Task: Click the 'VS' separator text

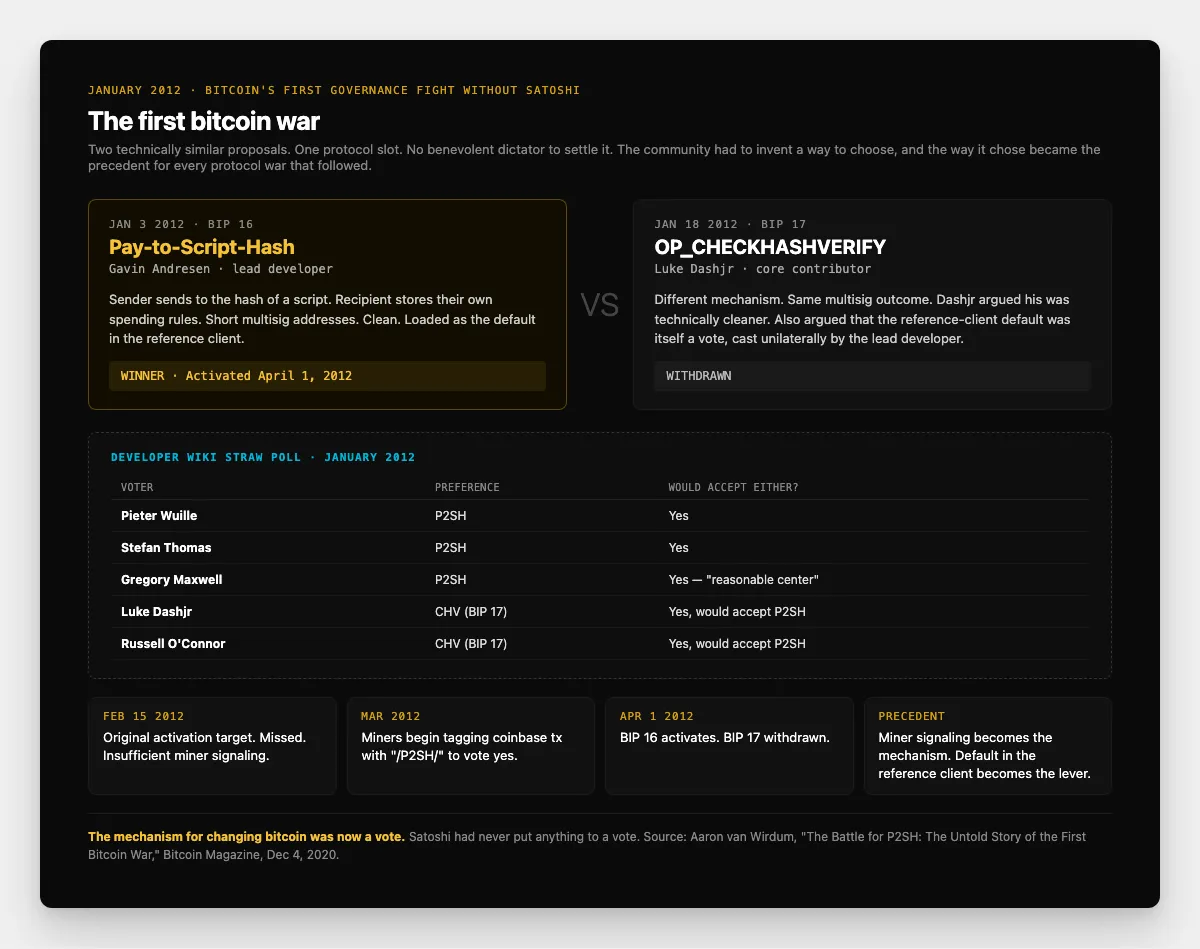Action: click(600, 305)
